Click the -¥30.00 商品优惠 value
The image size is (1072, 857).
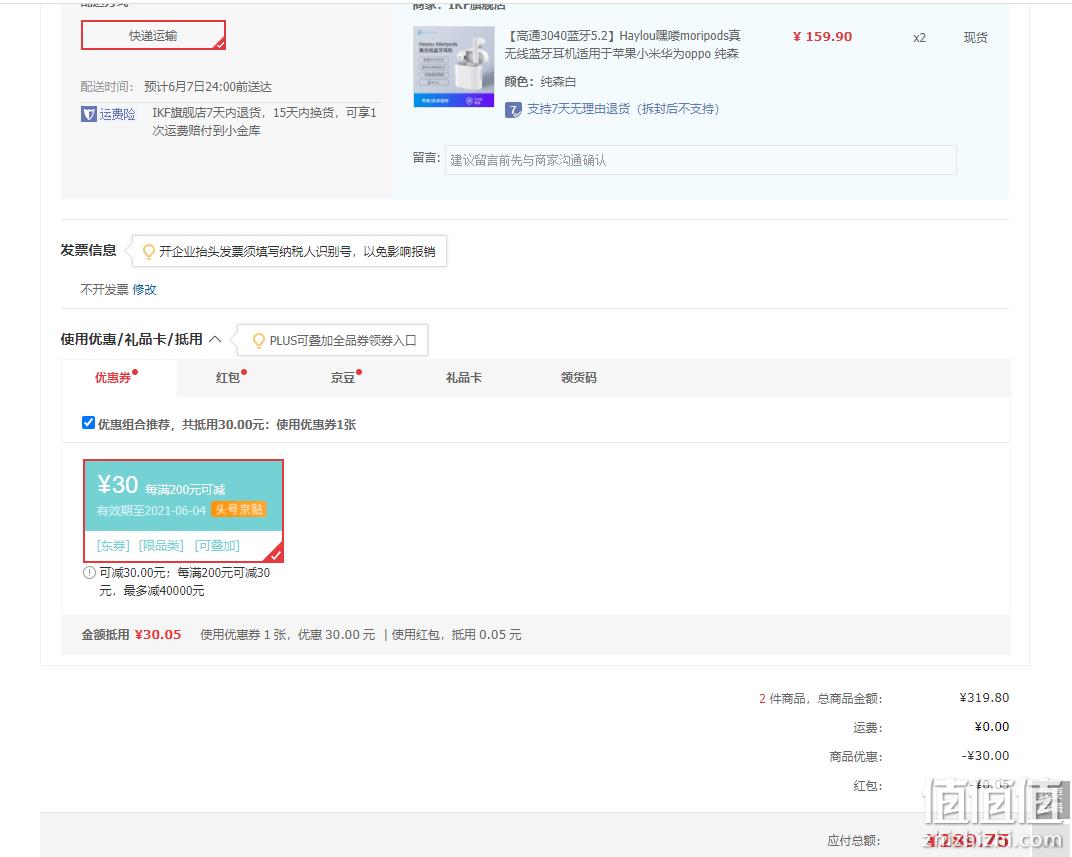(x=985, y=755)
